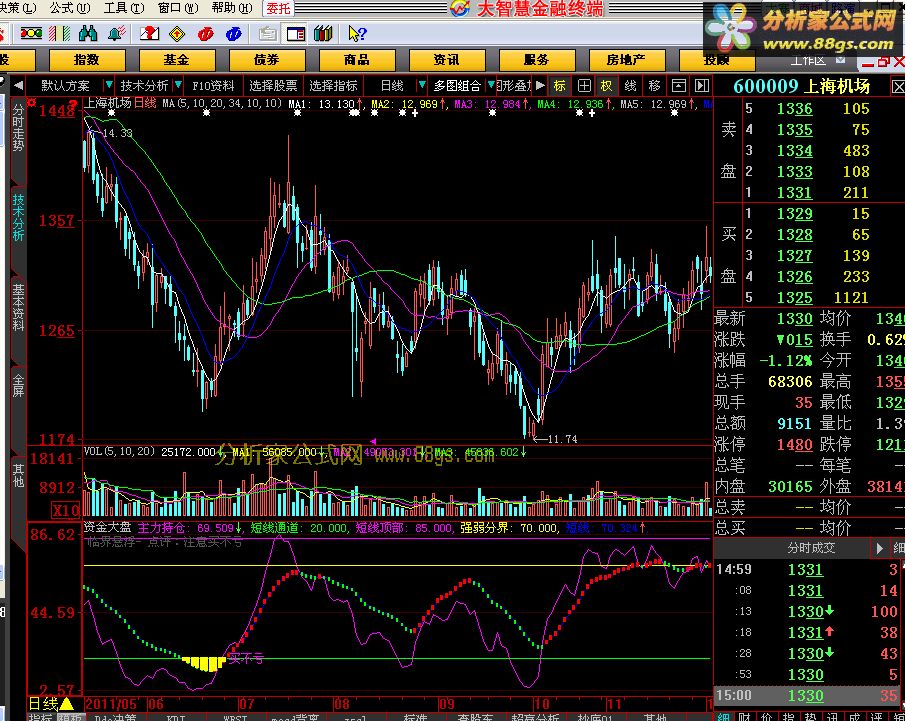
Task: Click the left arrow beside 默认方案
Action: [18, 85]
